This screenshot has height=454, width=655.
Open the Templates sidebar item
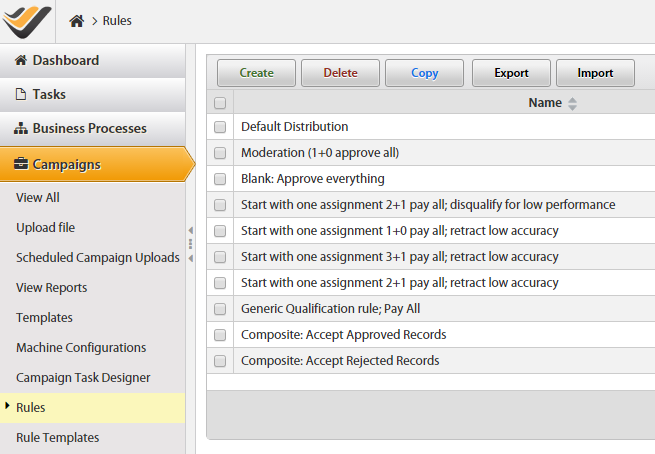(44, 317)
